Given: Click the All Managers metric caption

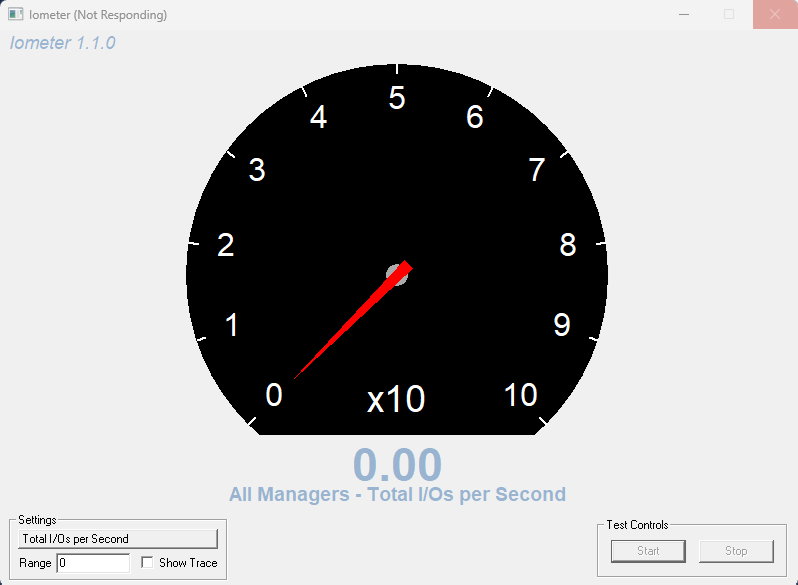Looking at the screenshot, I should [397, 494].
